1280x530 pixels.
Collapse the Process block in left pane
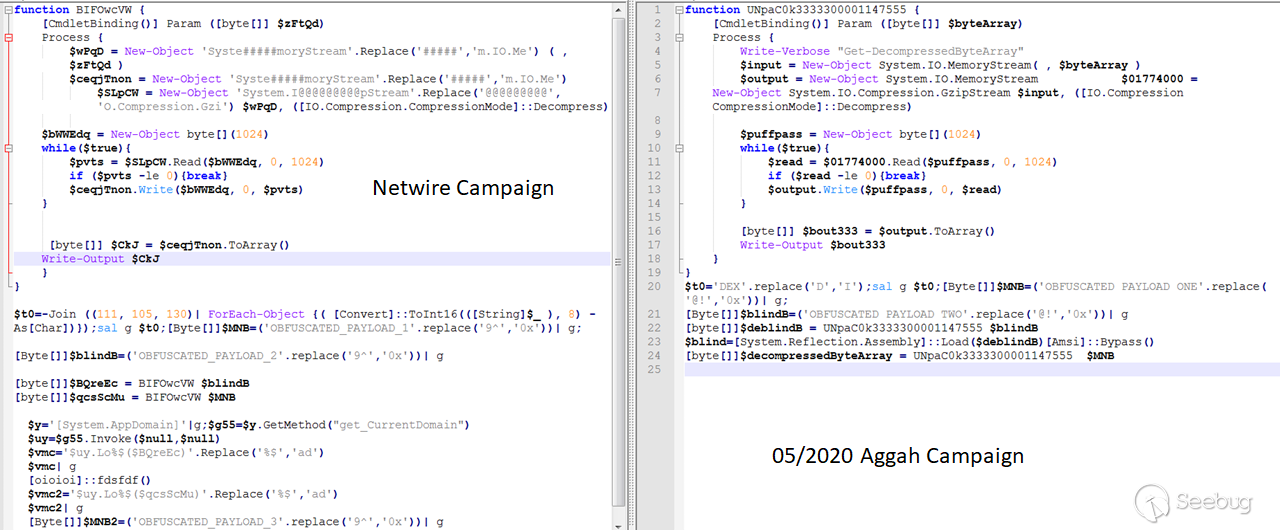[8, 37]
